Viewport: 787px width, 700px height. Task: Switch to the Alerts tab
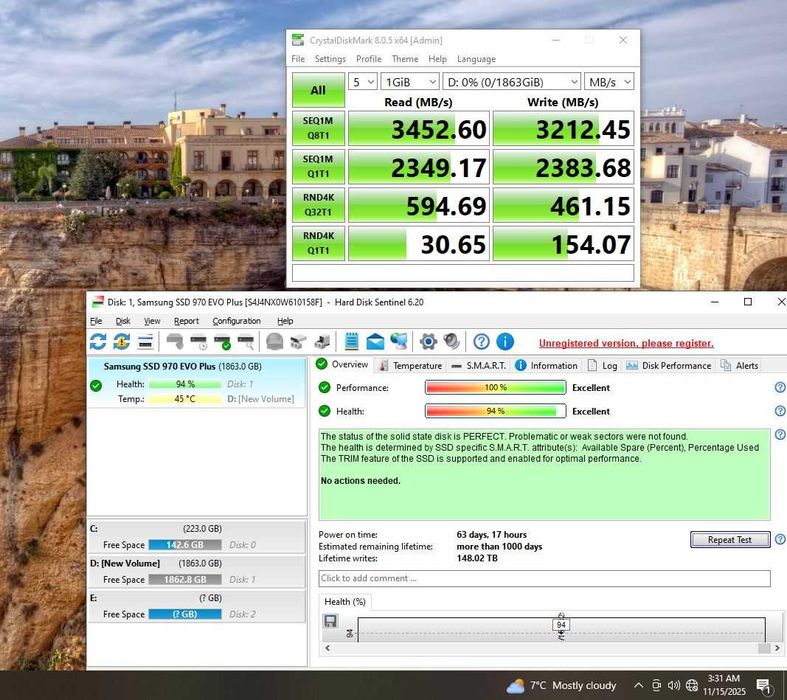[x=740, y=365]
